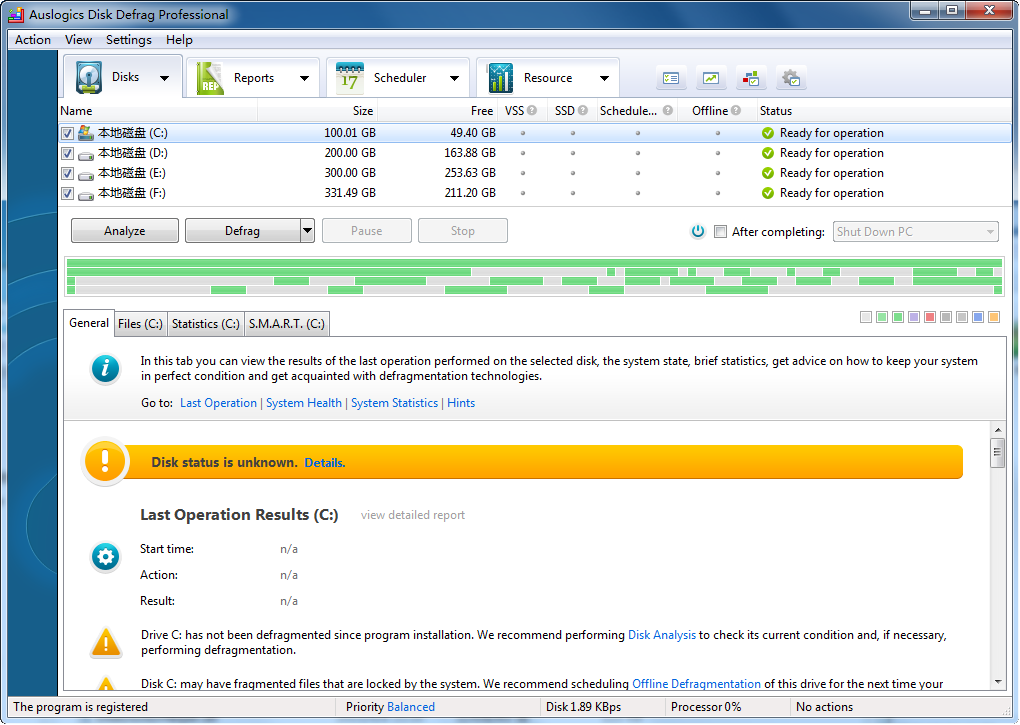Click the green status check for drive E:

pyautogui.click(x=768, y=173)
